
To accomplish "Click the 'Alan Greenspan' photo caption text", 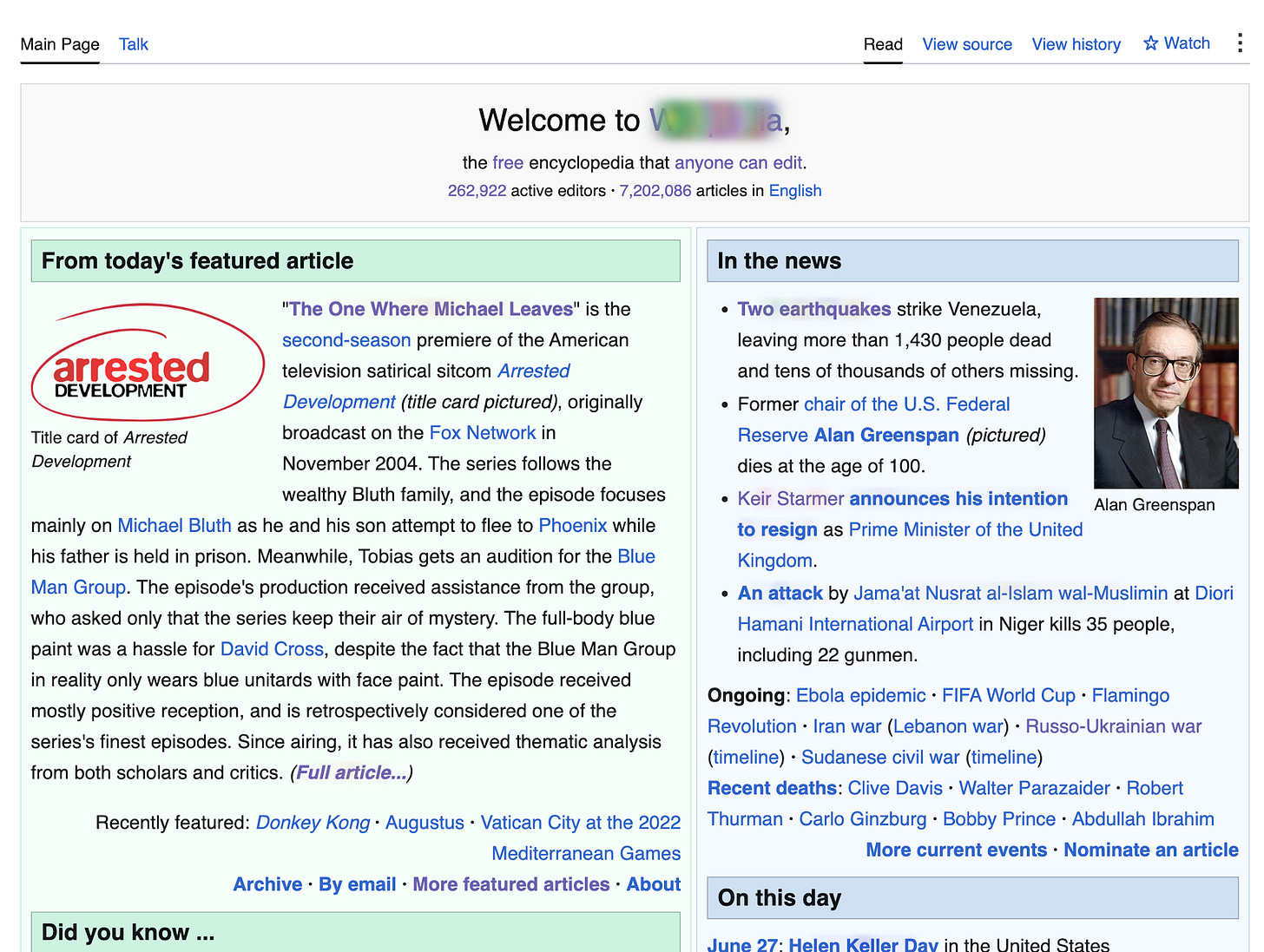I will point(1155,505).
